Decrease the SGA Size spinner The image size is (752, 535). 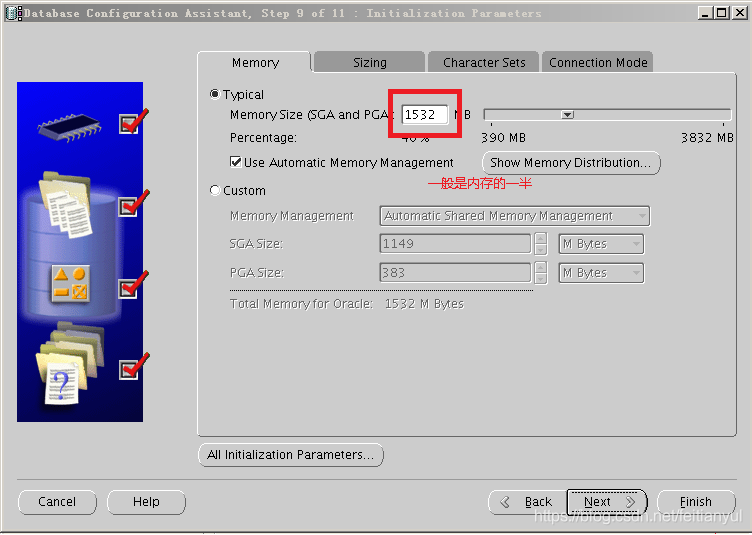click(540, 249)
